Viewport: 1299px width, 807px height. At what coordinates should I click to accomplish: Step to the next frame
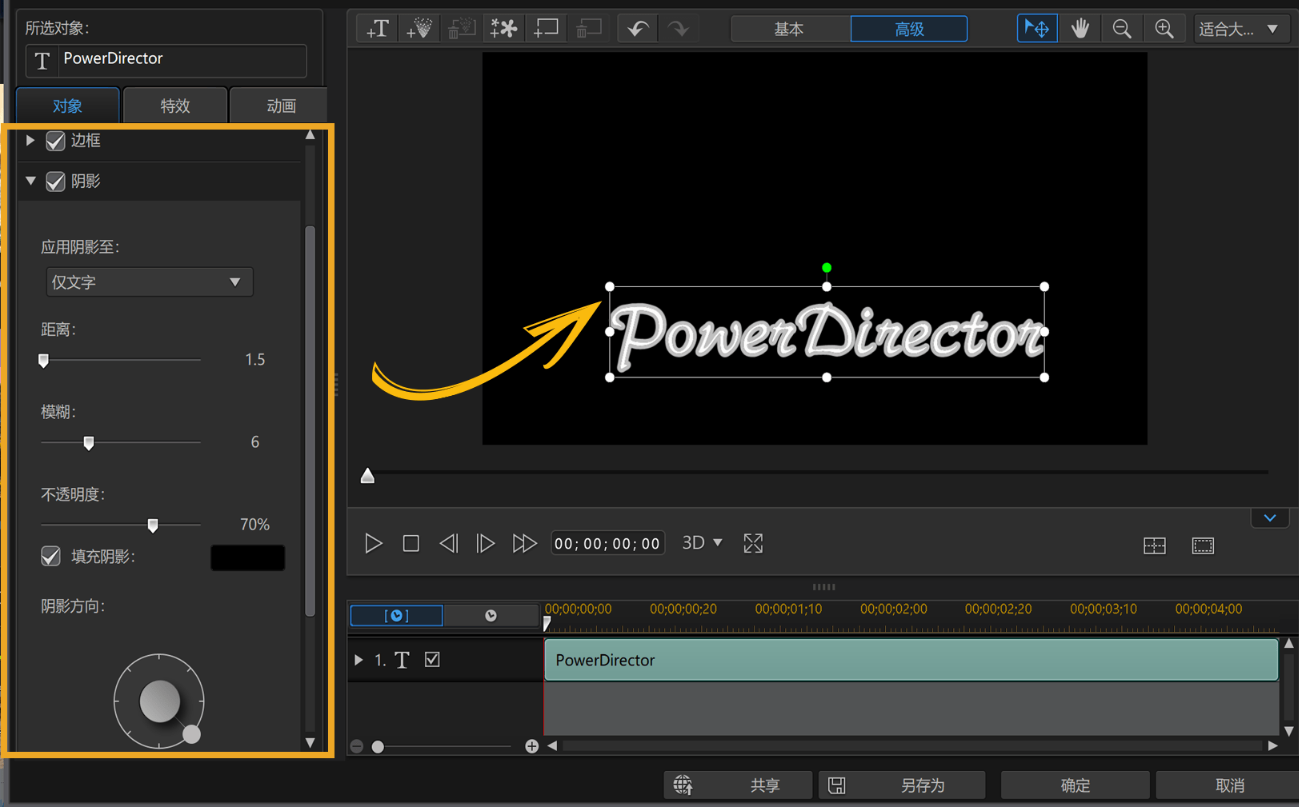click(486, 543)
